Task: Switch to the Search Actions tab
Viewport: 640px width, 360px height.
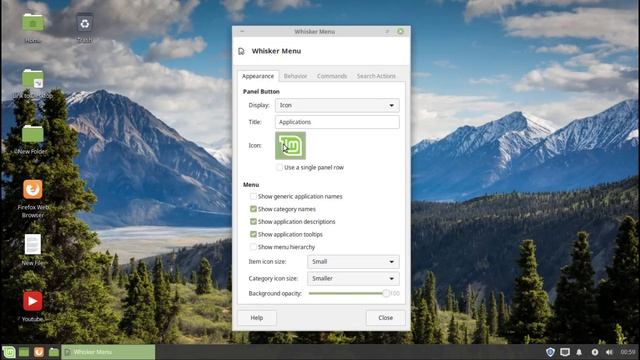Action: [376, 76]
